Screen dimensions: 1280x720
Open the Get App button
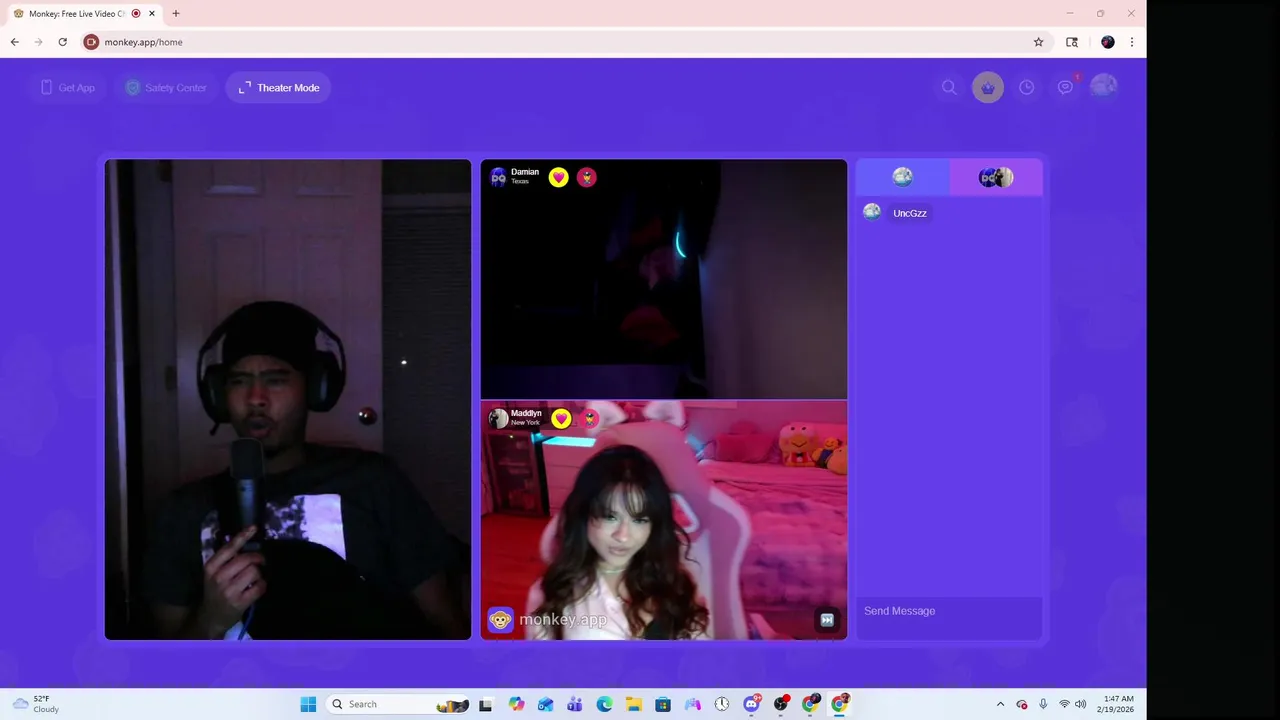pyautogui.click(x=68, y=88)
